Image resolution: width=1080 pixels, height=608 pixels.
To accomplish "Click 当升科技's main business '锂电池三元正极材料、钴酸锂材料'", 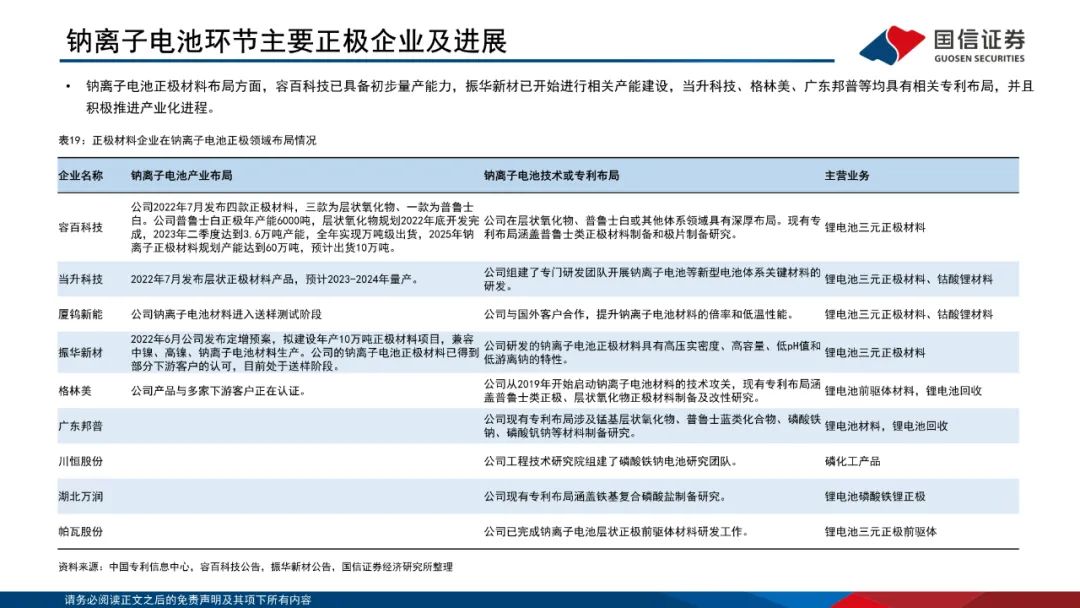I will pyautogui.click(x=908, y=280).
